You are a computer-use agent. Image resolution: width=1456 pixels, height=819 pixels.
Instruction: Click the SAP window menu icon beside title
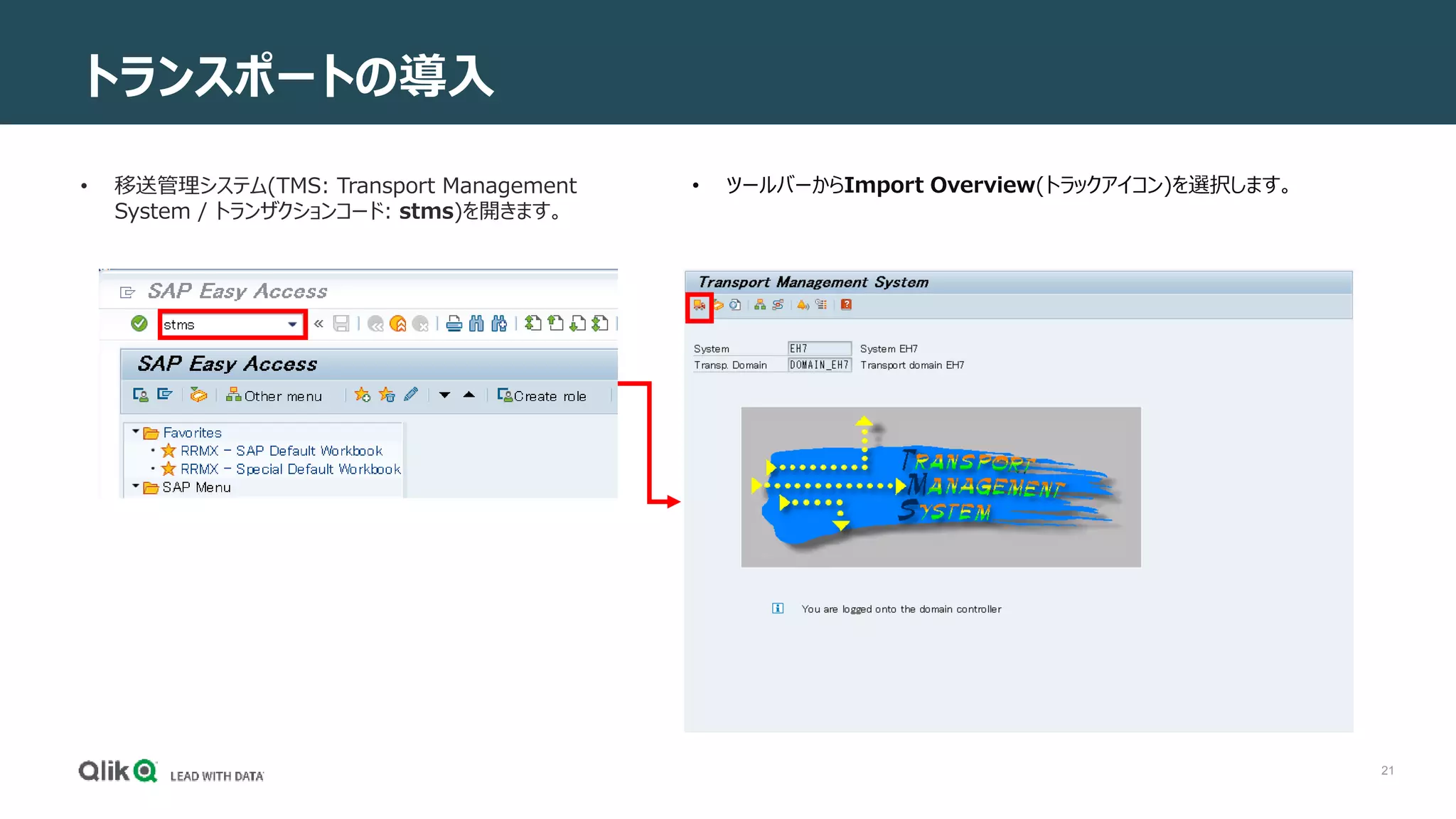[127, 292]
